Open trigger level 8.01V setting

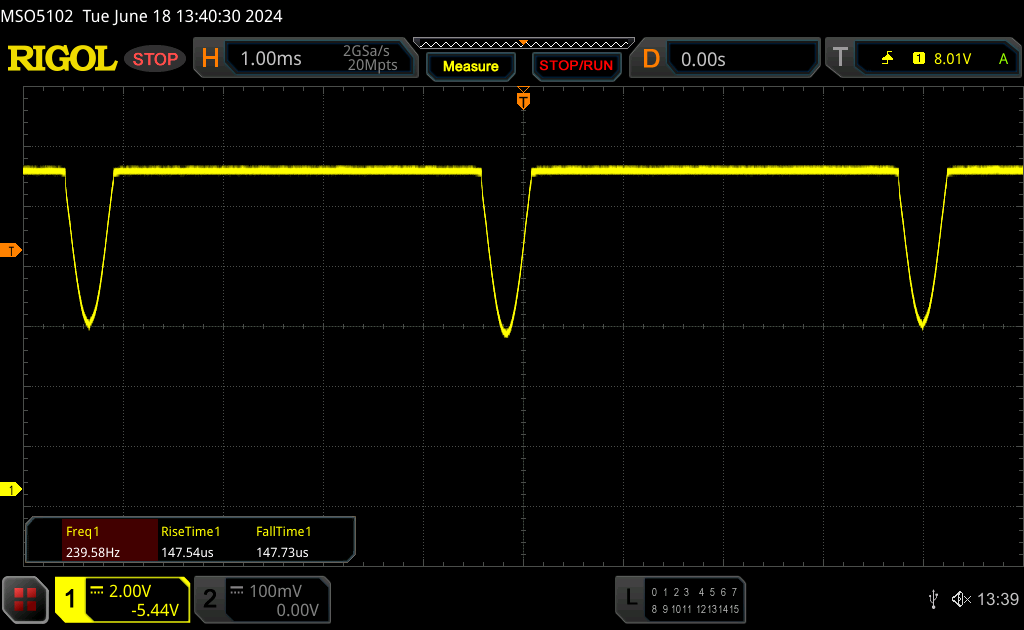[x=952, y=59]
